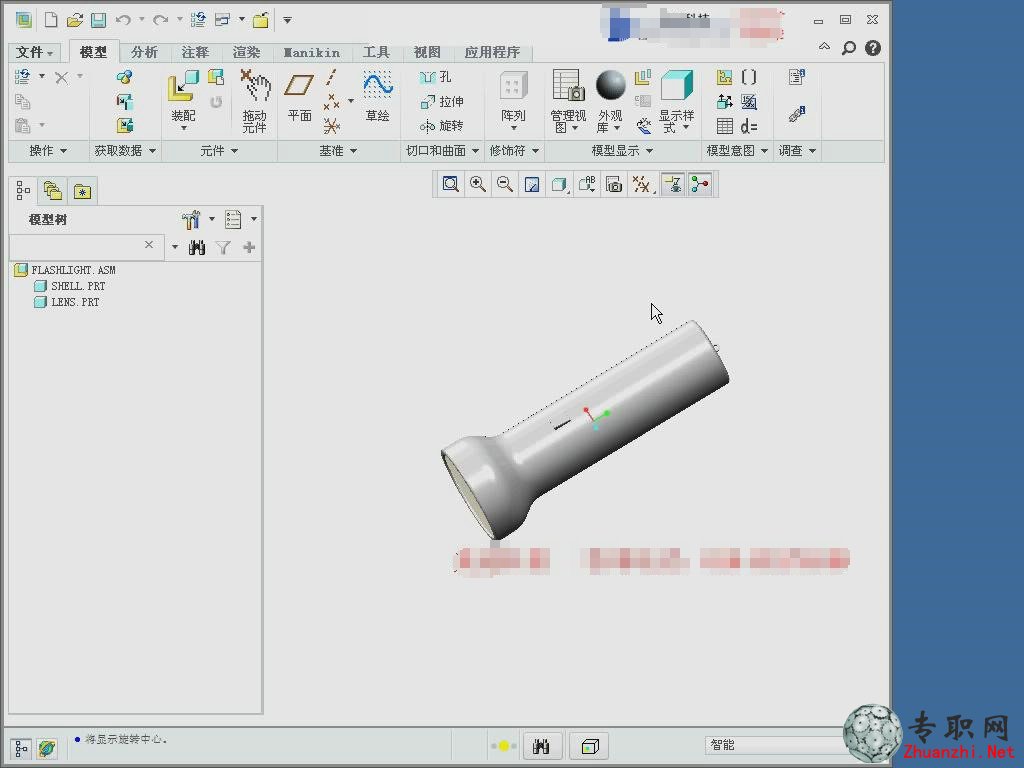Expand the Operations (操作) group dropdown
The image size is (1024, 768).
(x=48, y=151)
